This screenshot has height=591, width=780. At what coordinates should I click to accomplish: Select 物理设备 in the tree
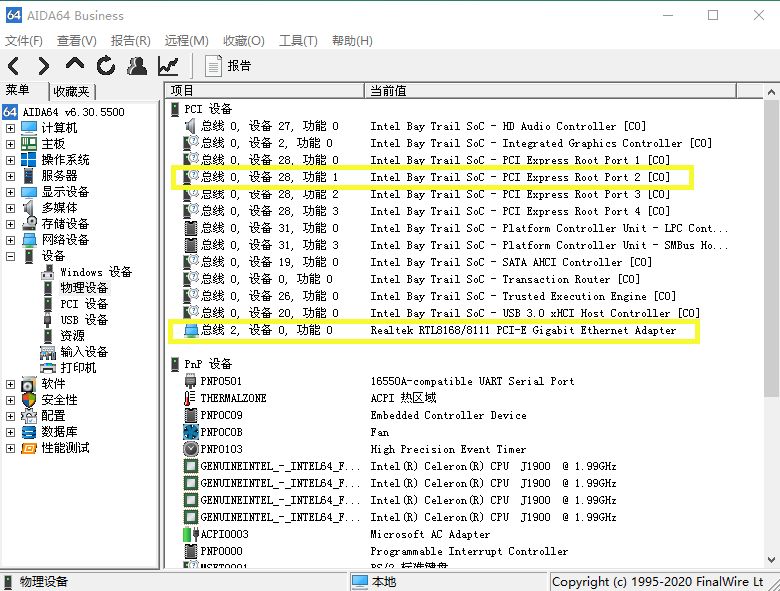[84, 288]
